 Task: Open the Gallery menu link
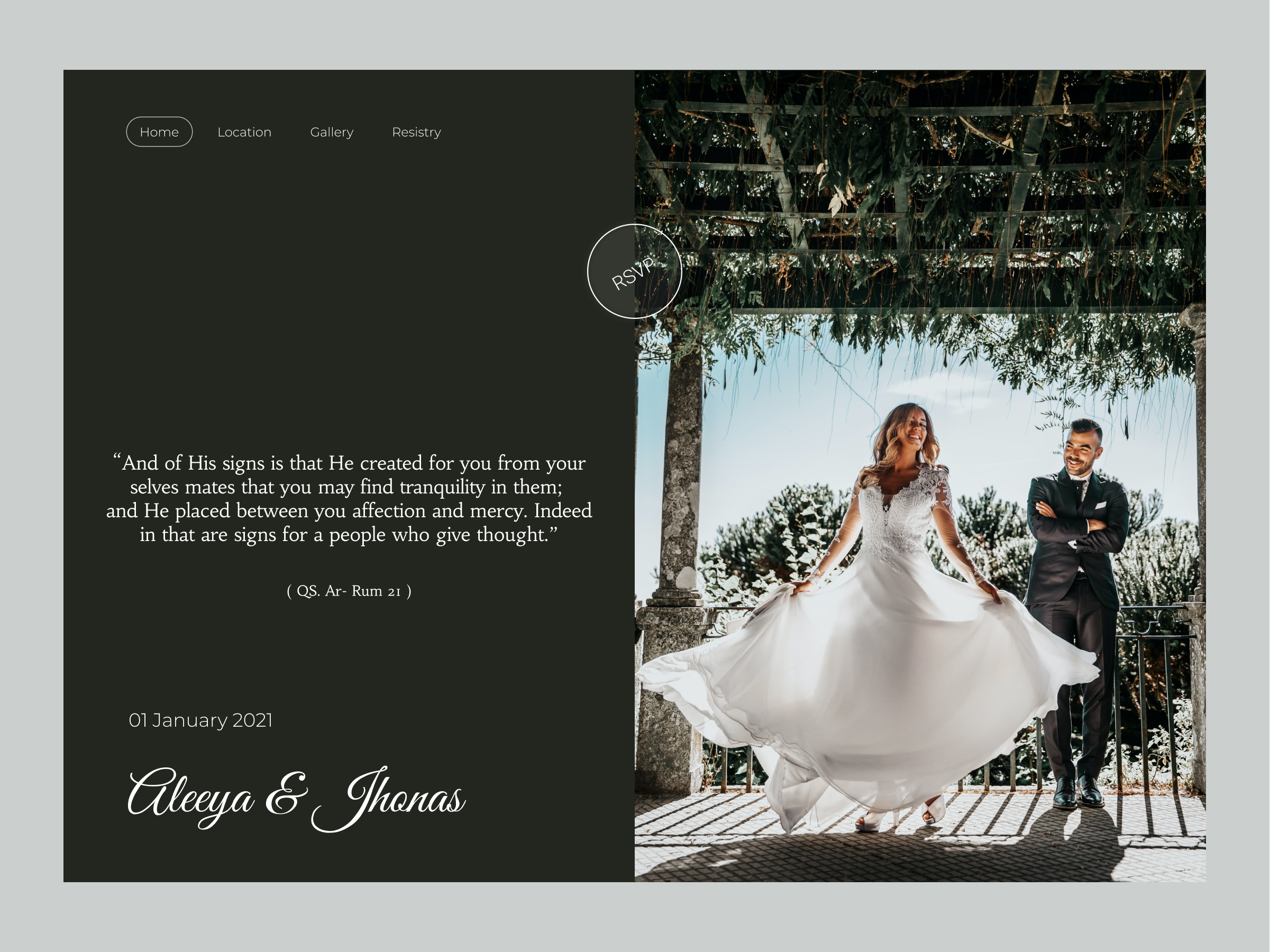point(332,132)
